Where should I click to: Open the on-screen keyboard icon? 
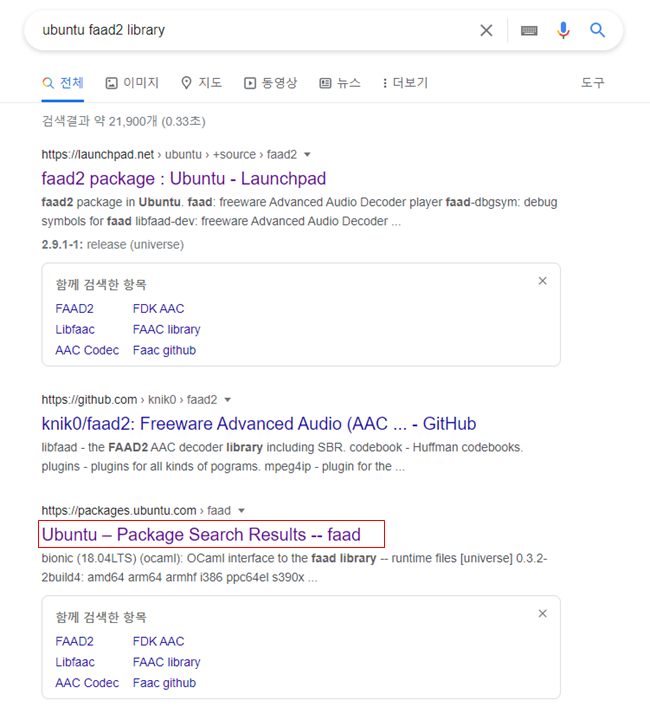coord(529,30)
